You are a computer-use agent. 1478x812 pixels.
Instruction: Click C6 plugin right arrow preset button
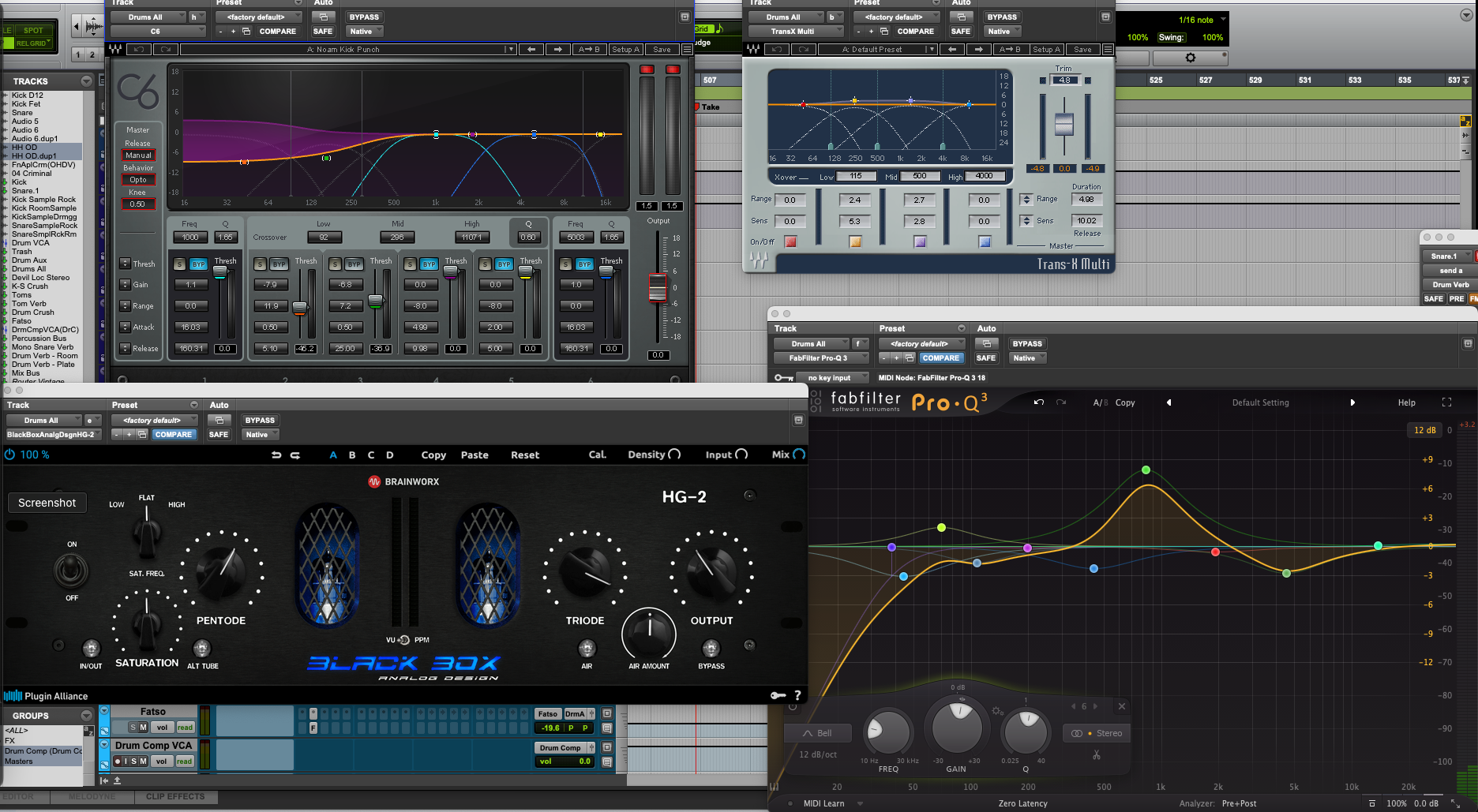point(558,49)
